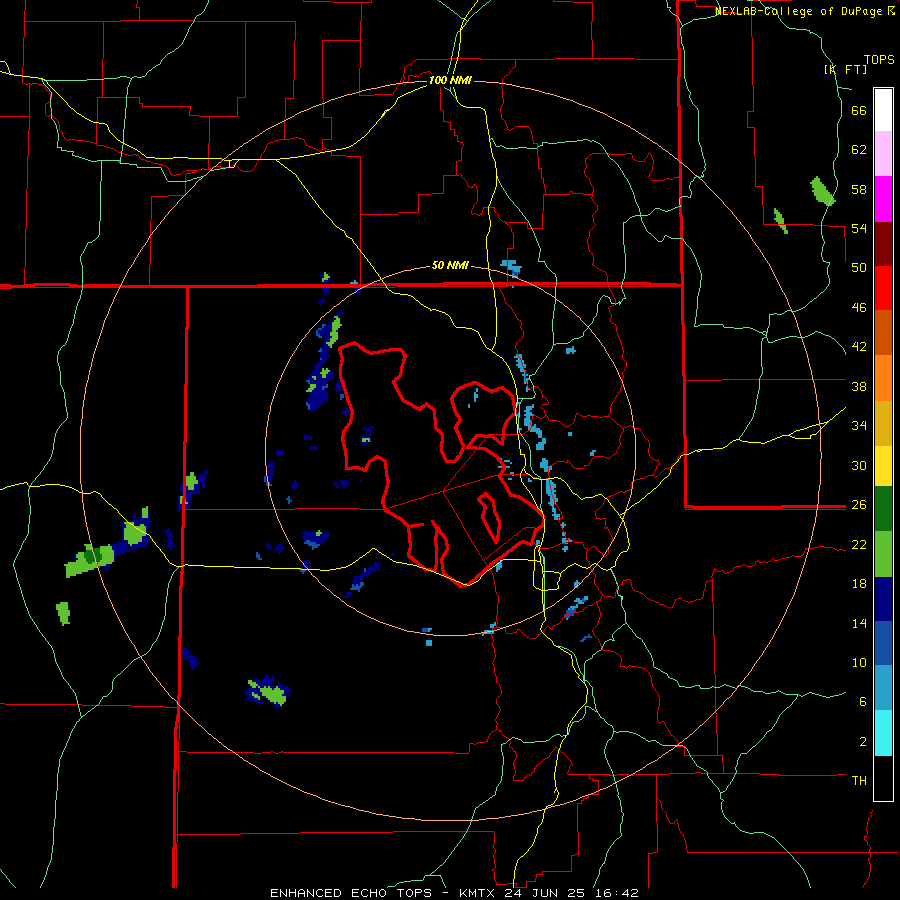900x900 pixels.
Task: Click the legend value 42
Action: [859, 347]
